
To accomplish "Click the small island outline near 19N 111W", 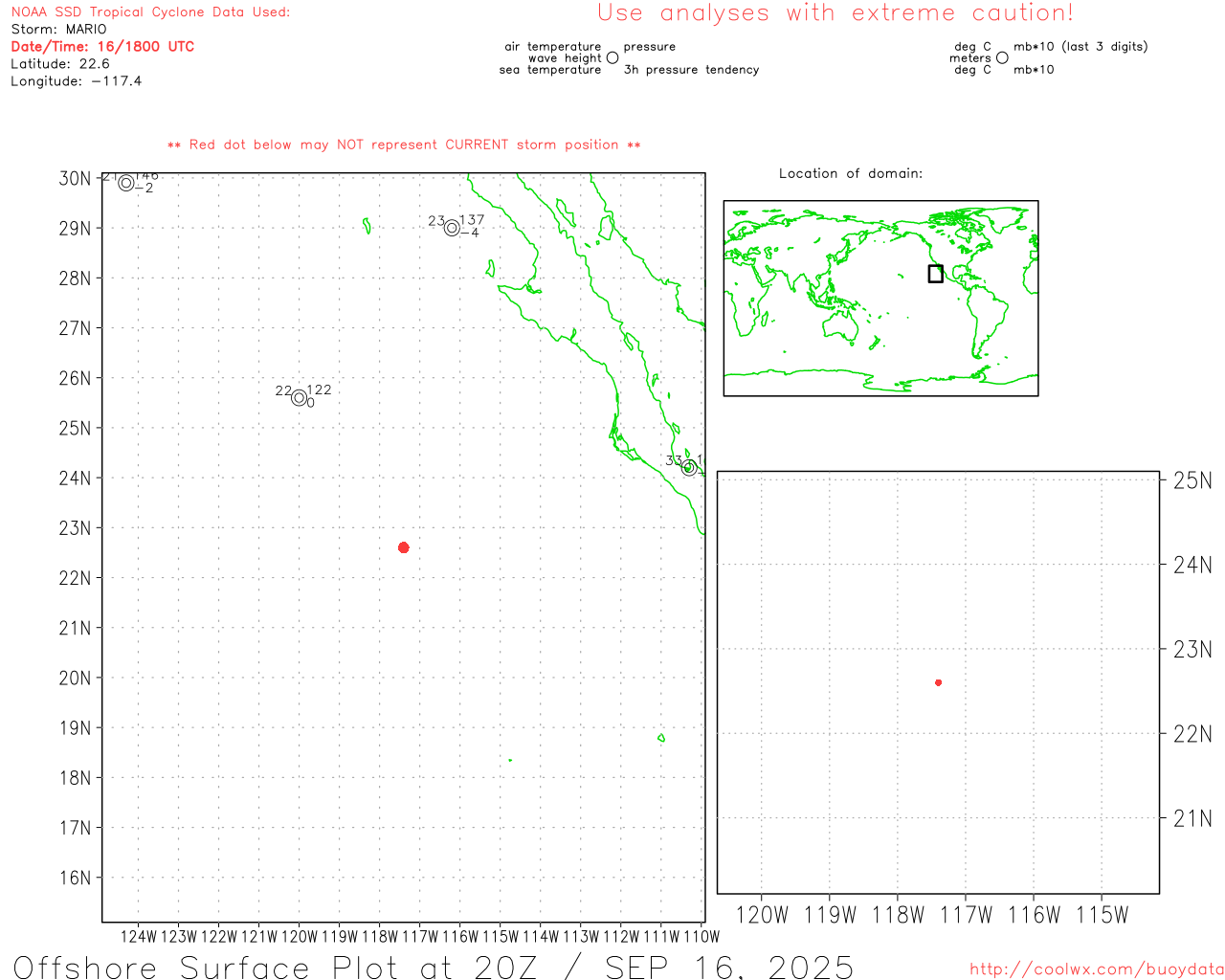I will [661, 738].
